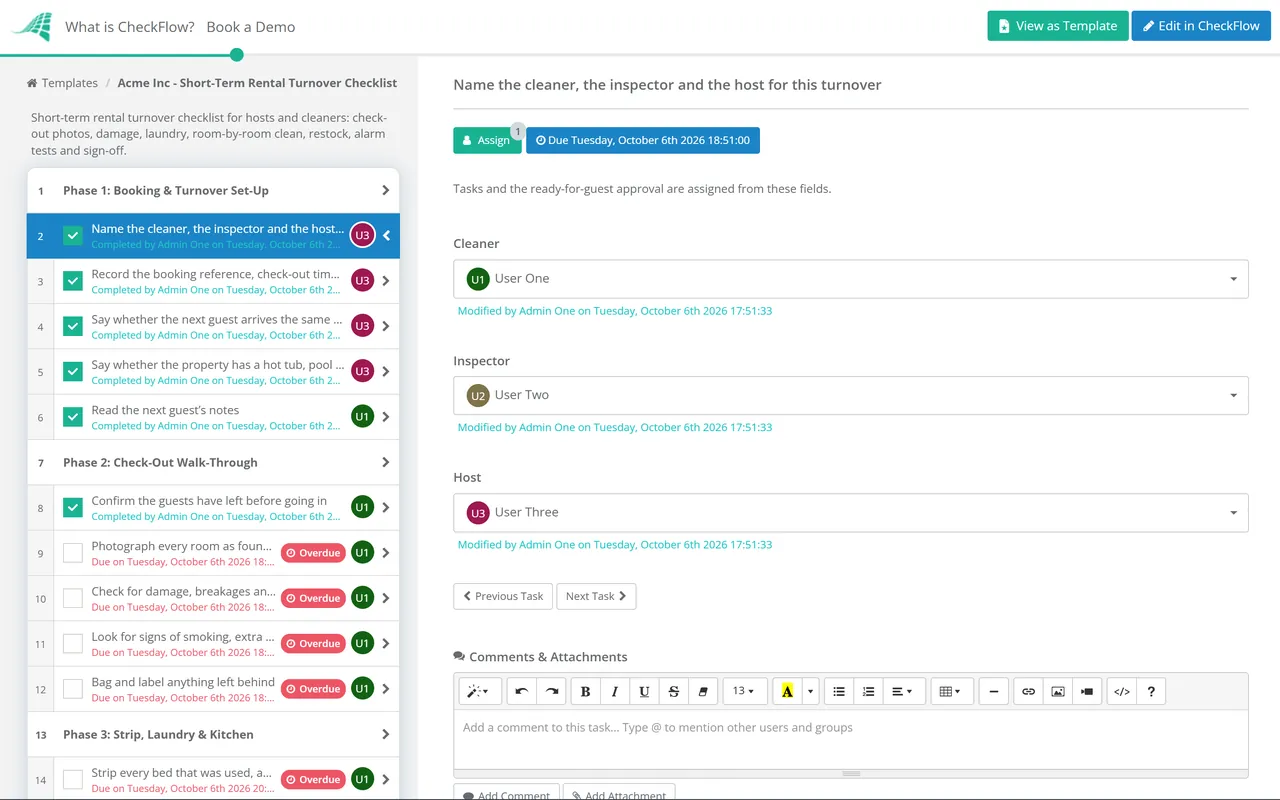Screen dimensions: 1280x800
Task: Open the paragraph alignment dropdown
Action: pyautogui.click(x=902, y=691)
